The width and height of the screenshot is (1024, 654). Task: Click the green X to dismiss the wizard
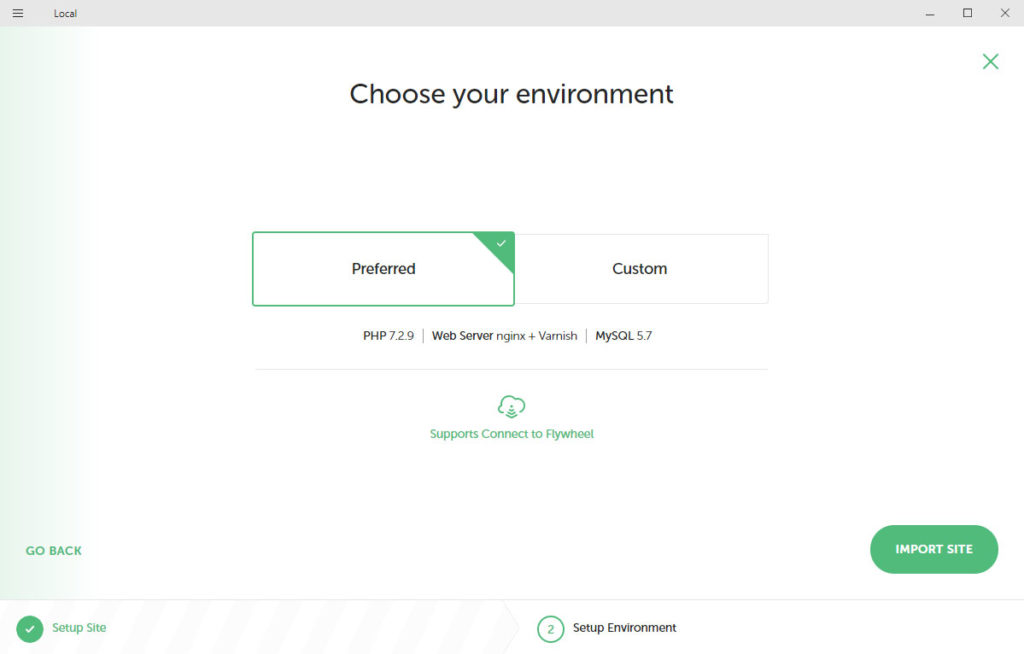click(x=990, y=61)
